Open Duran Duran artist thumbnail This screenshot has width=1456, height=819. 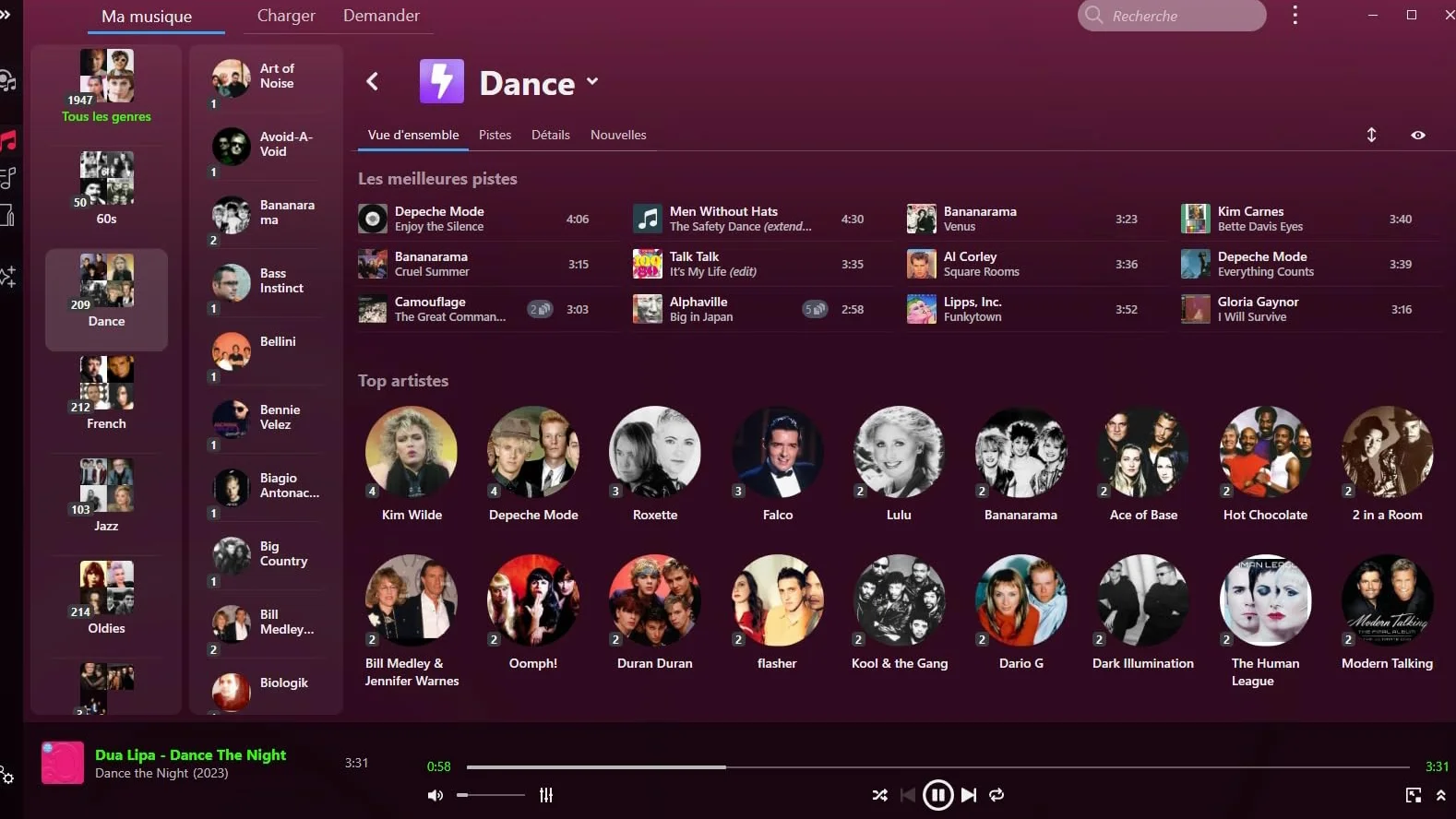655,600
